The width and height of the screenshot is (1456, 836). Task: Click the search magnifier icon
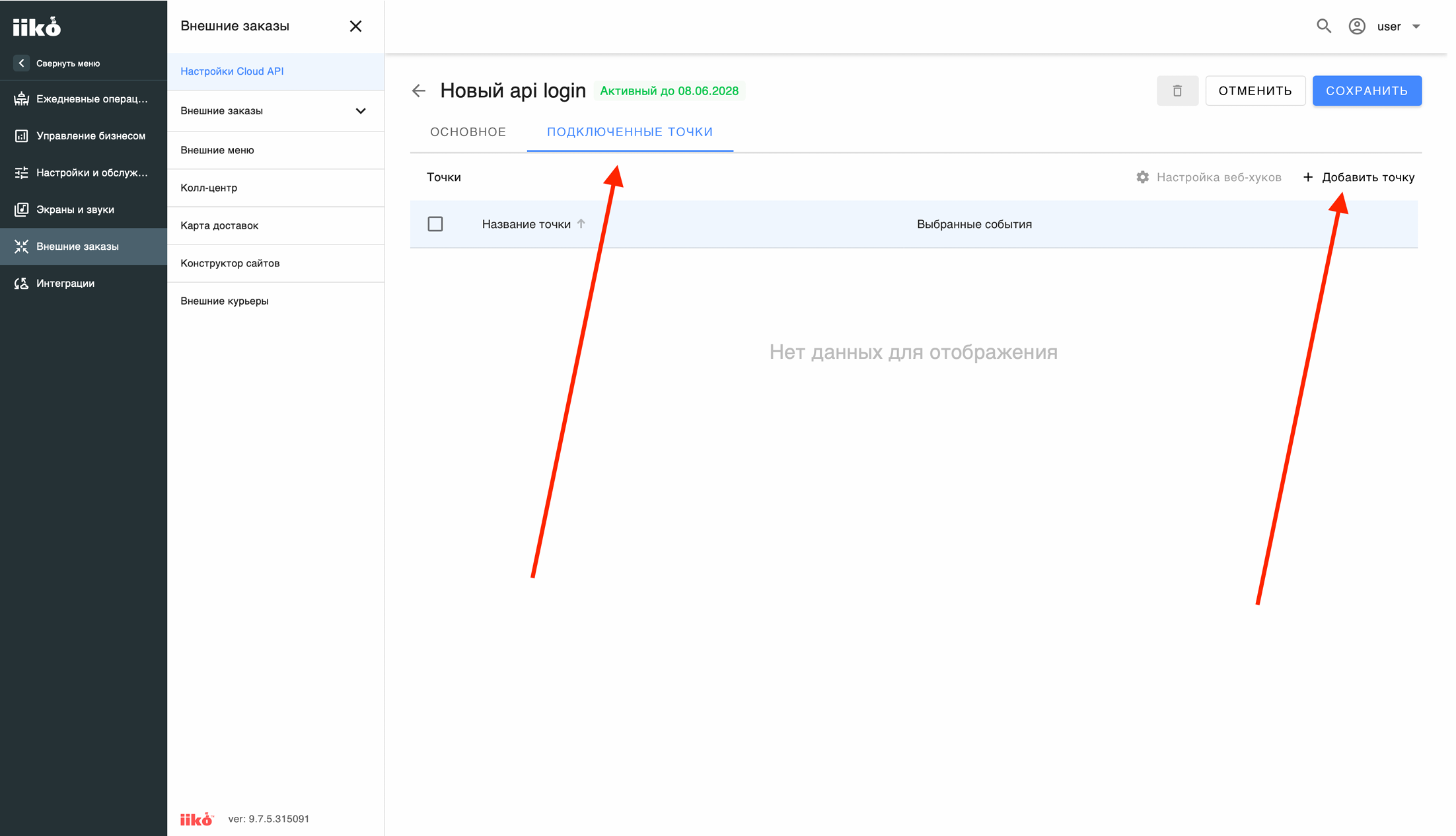click(x=1323, y=26)
